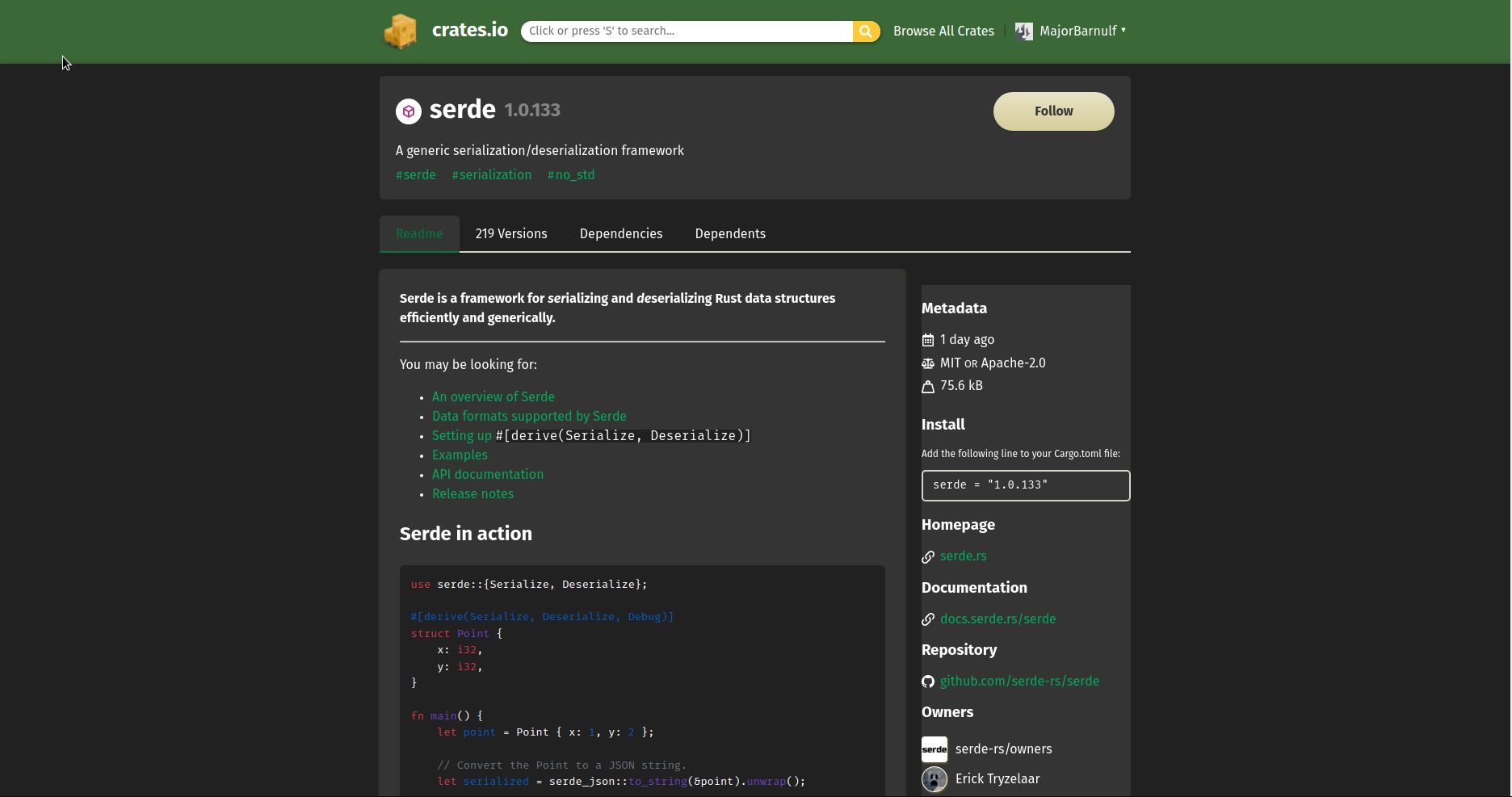1512x797 pixels.
Task: Open the MajorBarnulf user dropdown menu
Action: [1070, 31]
